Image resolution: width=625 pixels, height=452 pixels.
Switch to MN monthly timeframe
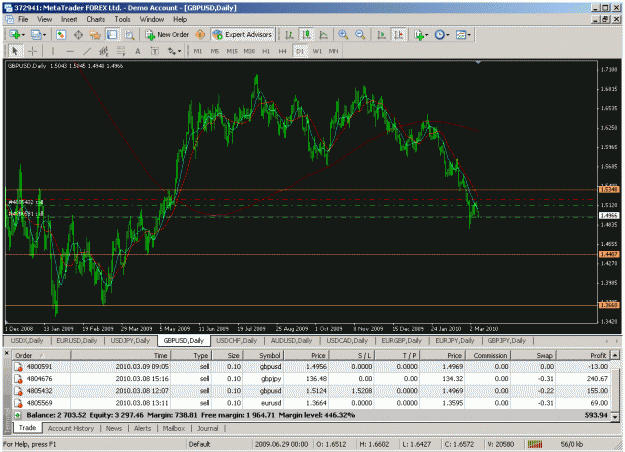334,51
